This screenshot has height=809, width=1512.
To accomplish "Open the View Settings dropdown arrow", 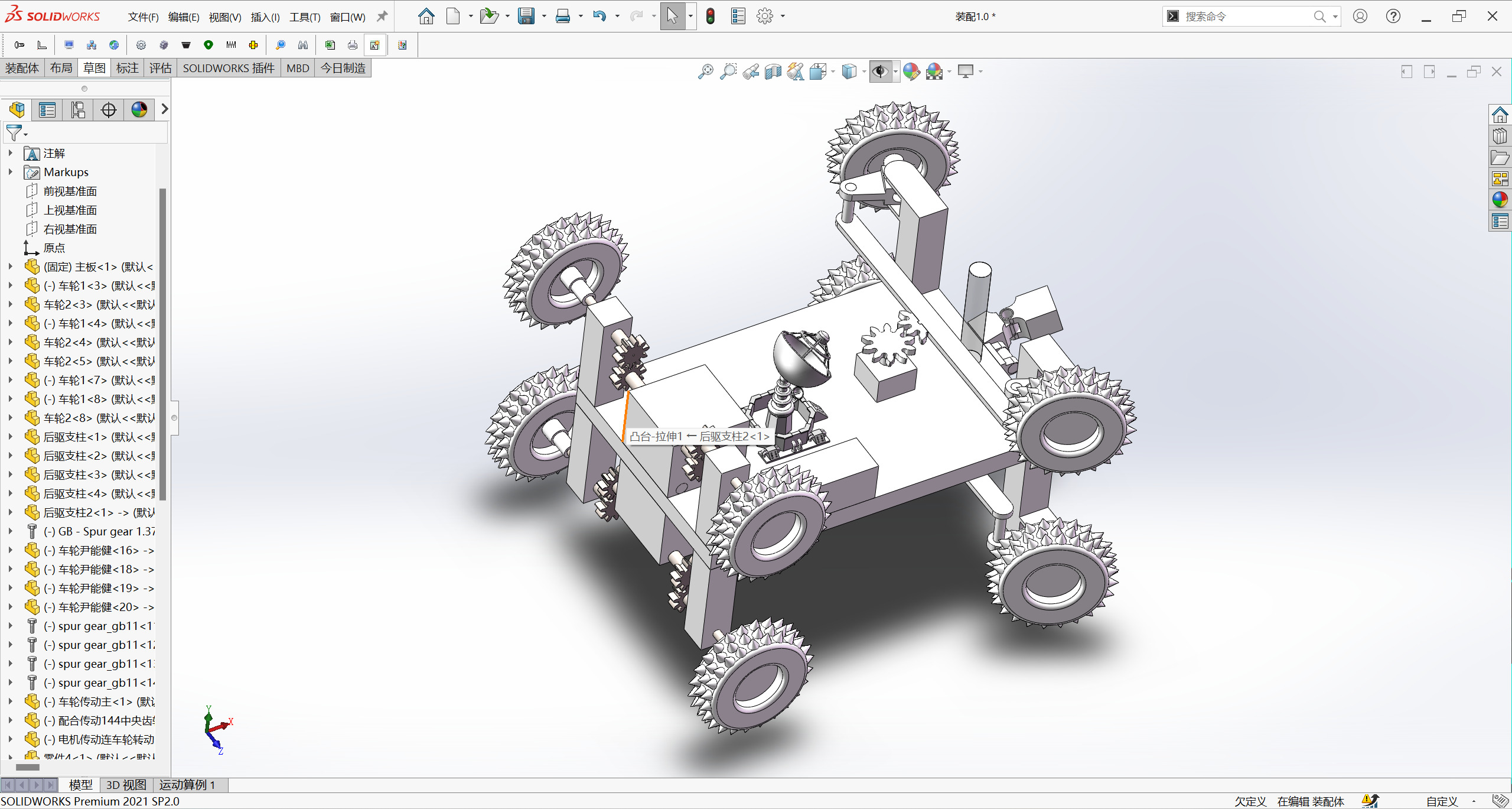I will click(x=980, y=72).
